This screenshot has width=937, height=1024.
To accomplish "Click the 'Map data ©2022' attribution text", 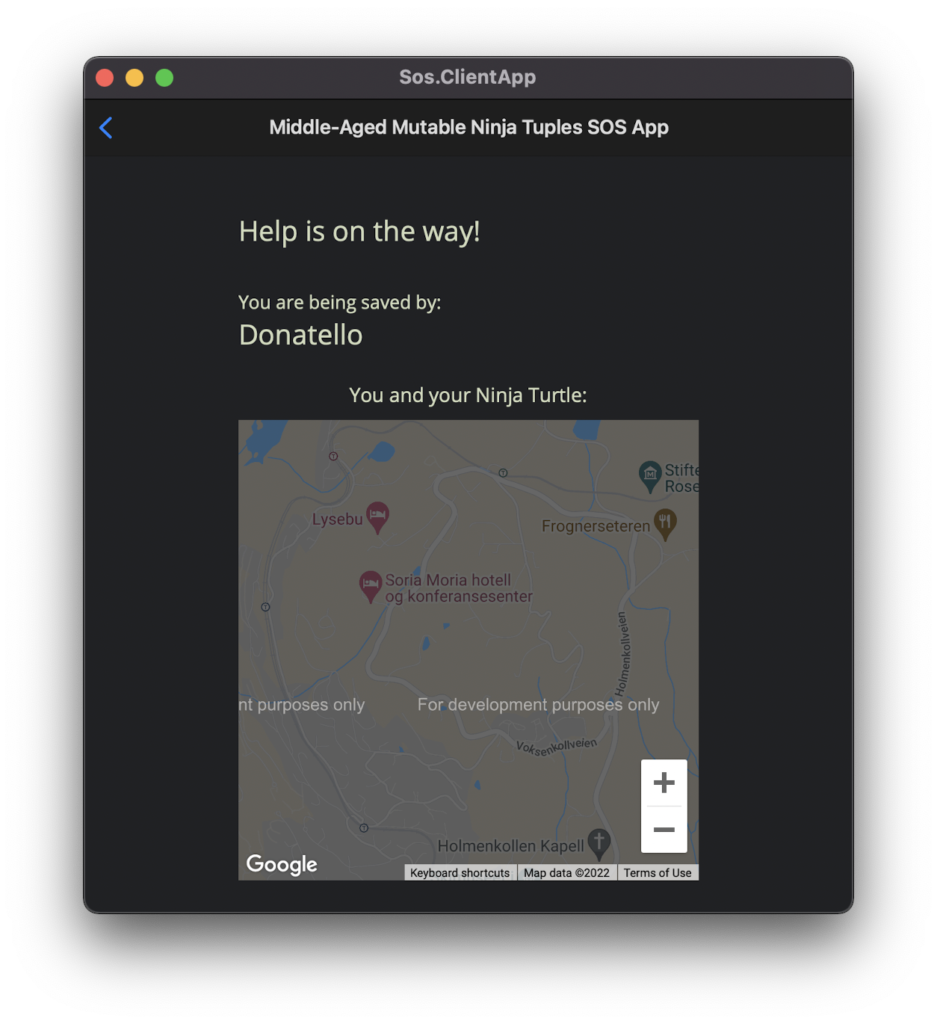I will tap(566, 873).
